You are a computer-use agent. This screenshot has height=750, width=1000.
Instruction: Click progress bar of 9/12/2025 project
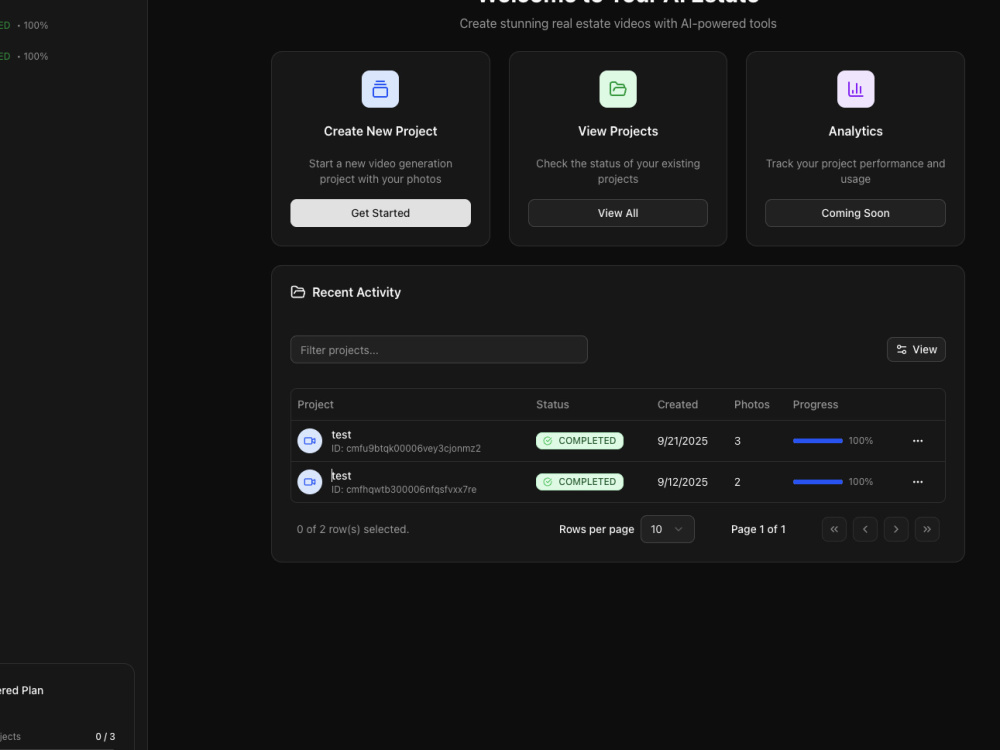point(818,482)
